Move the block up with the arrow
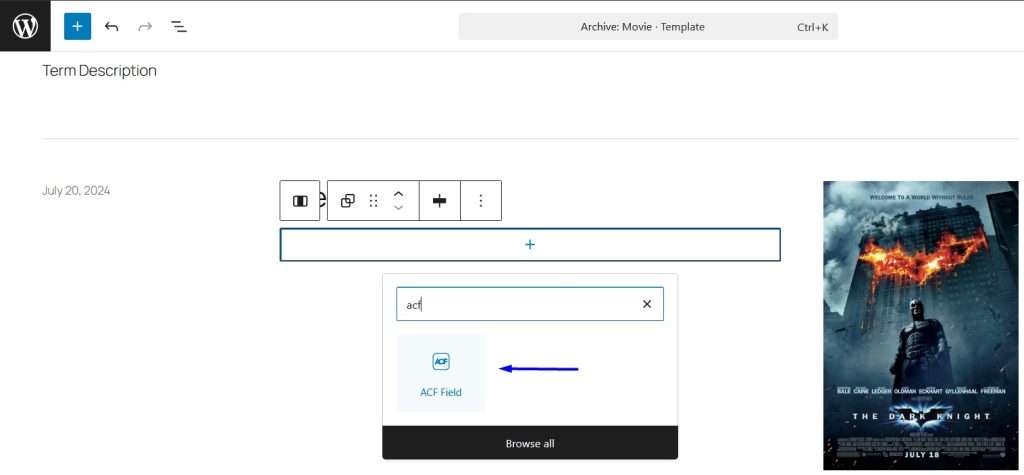 click(x=398, y=194)
